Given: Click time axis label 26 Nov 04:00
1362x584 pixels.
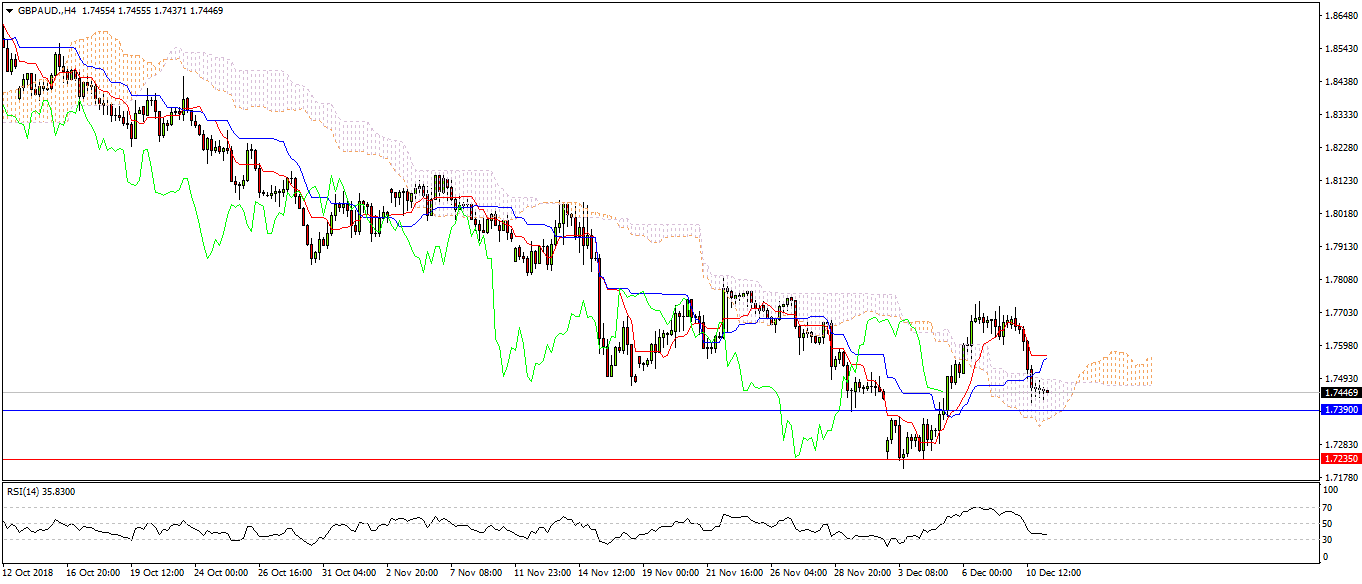Looking at the screenshot, I should pos(797,574).
